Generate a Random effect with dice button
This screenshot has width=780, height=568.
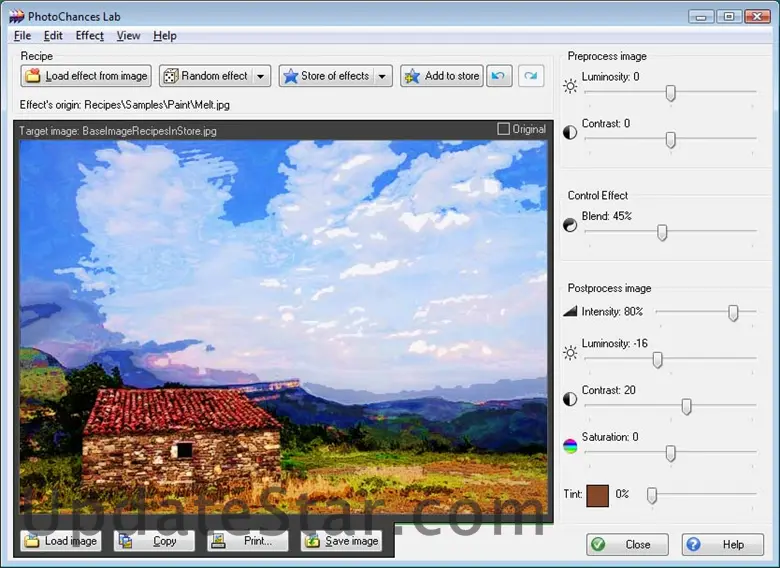point(204,76)
